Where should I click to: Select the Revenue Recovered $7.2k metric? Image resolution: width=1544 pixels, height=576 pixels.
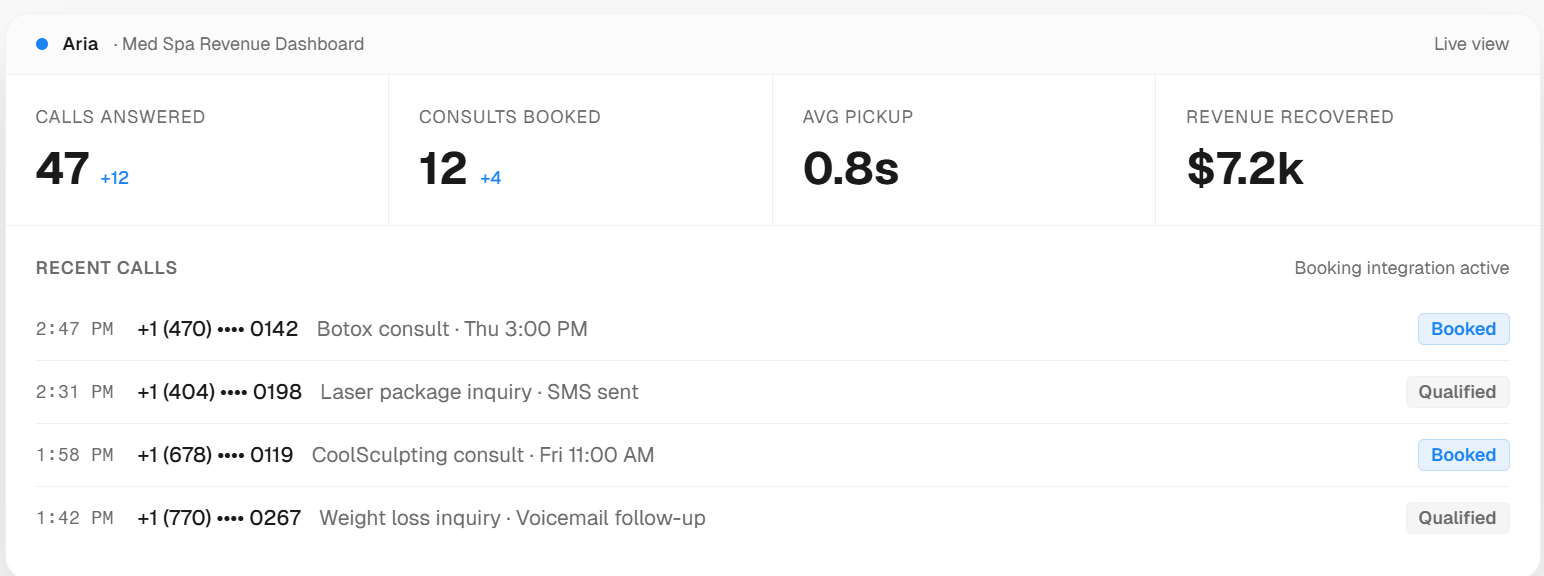[x=1245, y=169]
